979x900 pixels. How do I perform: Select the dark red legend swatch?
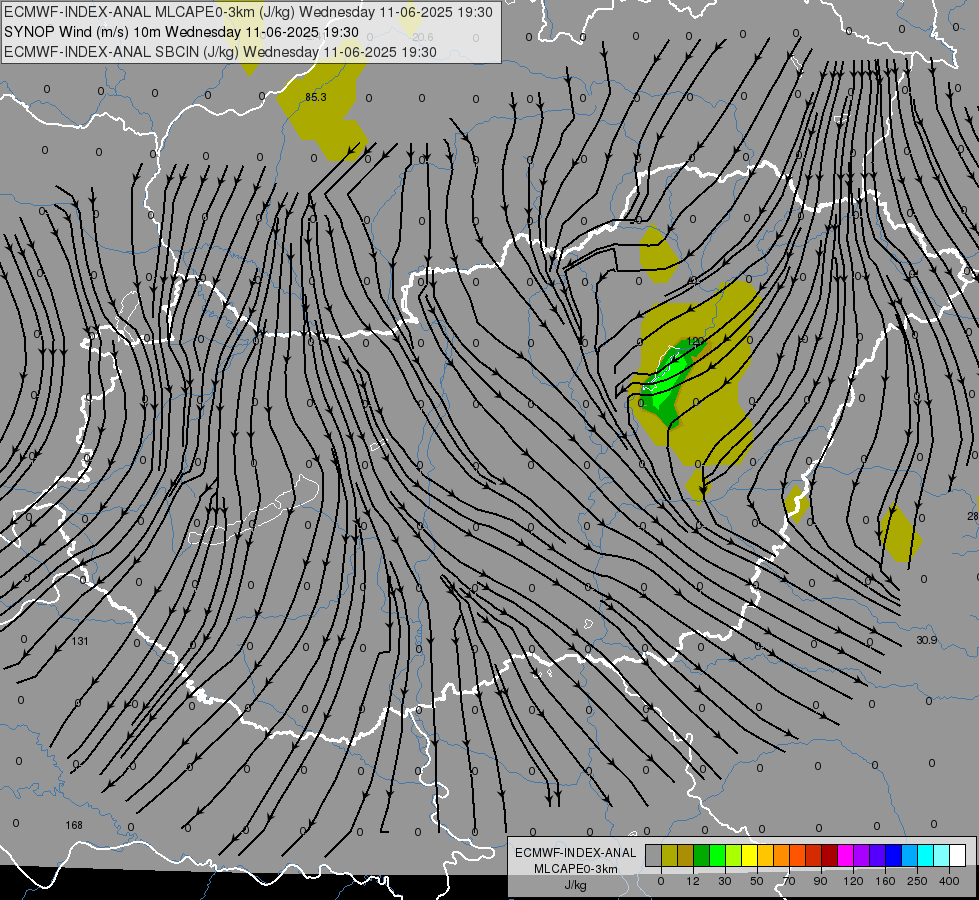pos(830,856)
